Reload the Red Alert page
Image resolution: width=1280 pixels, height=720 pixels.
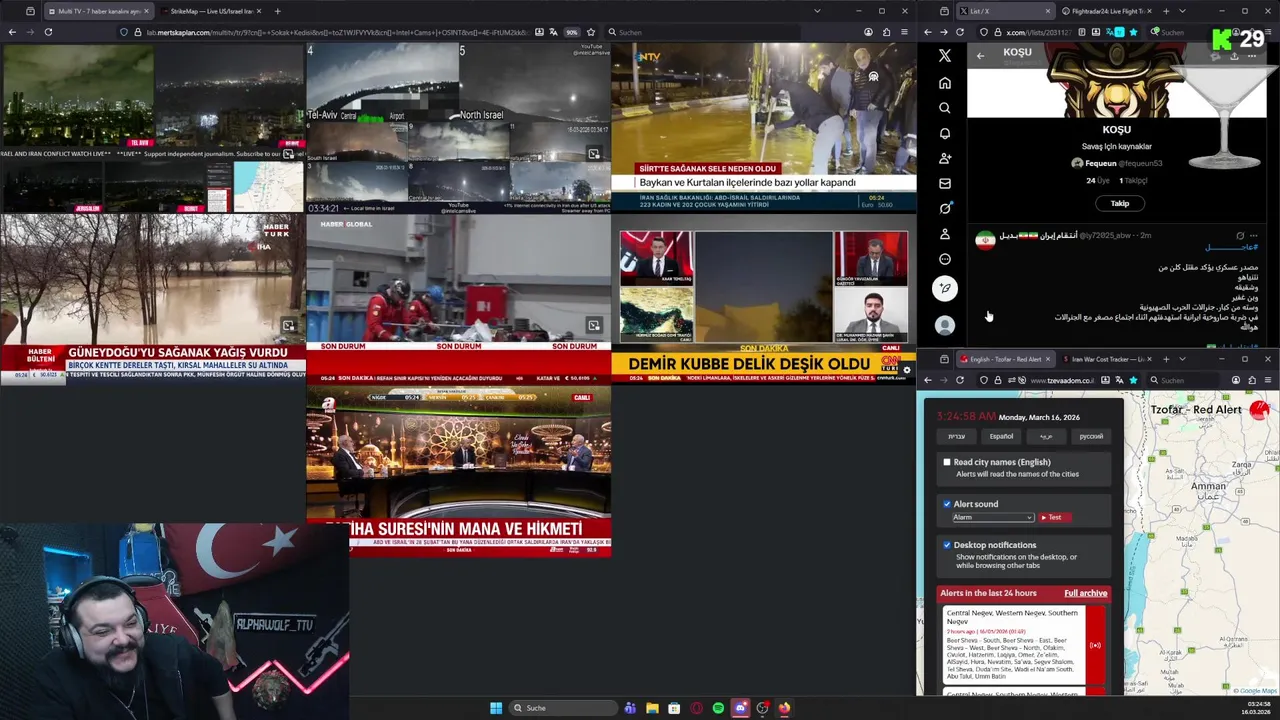(960, 380)
